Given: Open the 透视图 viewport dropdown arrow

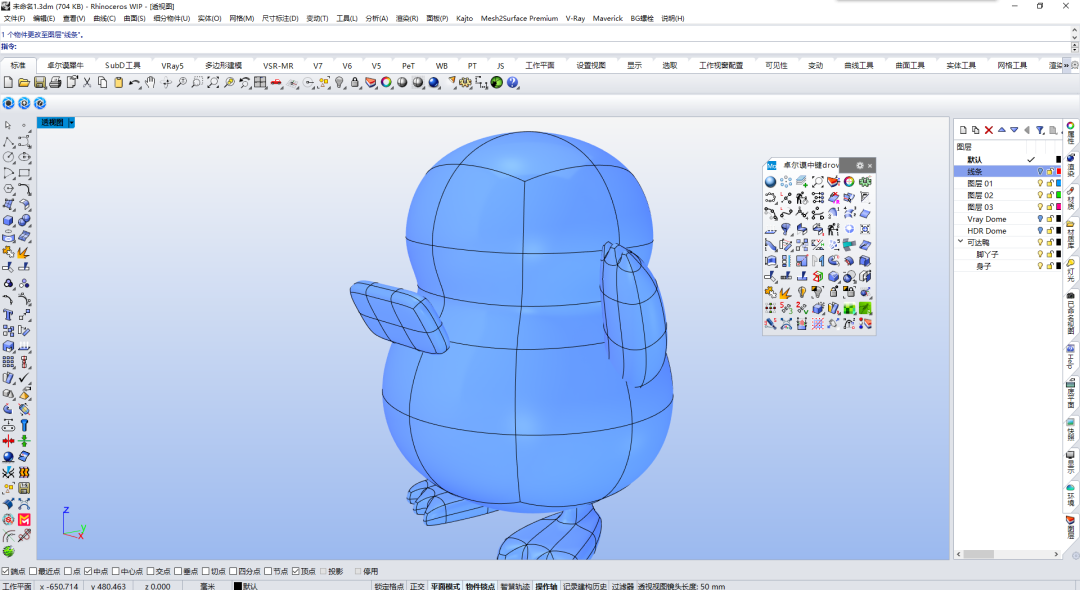Looking at the screenshot, I should coord(71,123).
